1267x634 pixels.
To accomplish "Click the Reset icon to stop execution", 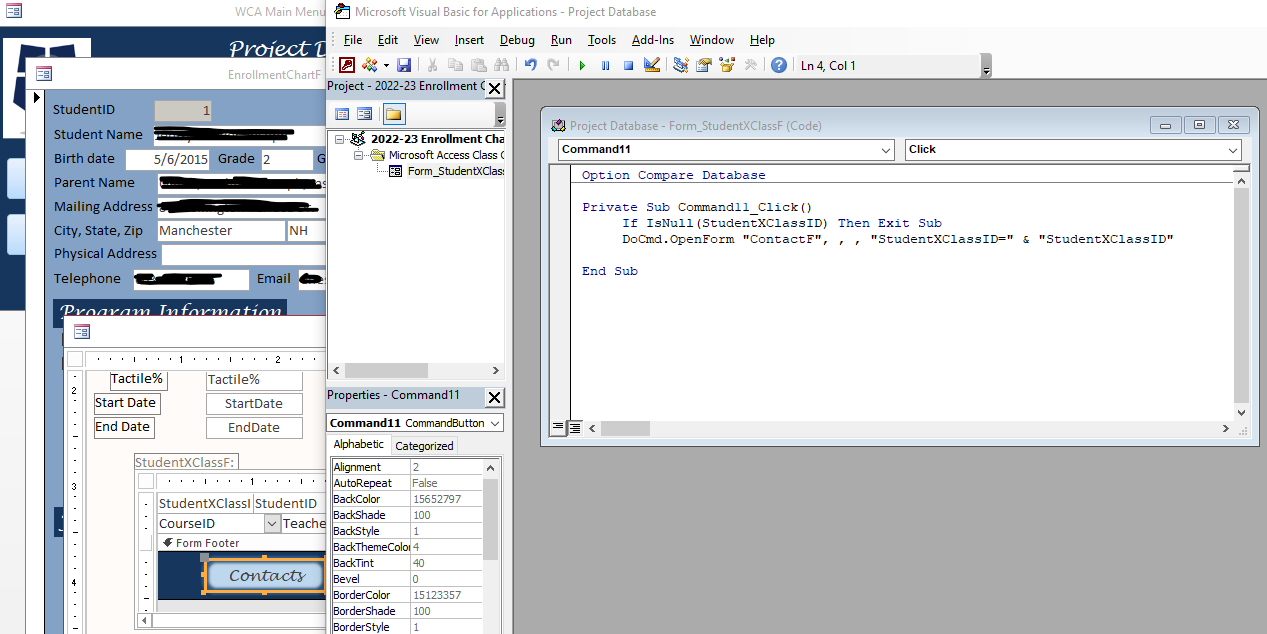I will pyautogui.click(x=627, y=65).
